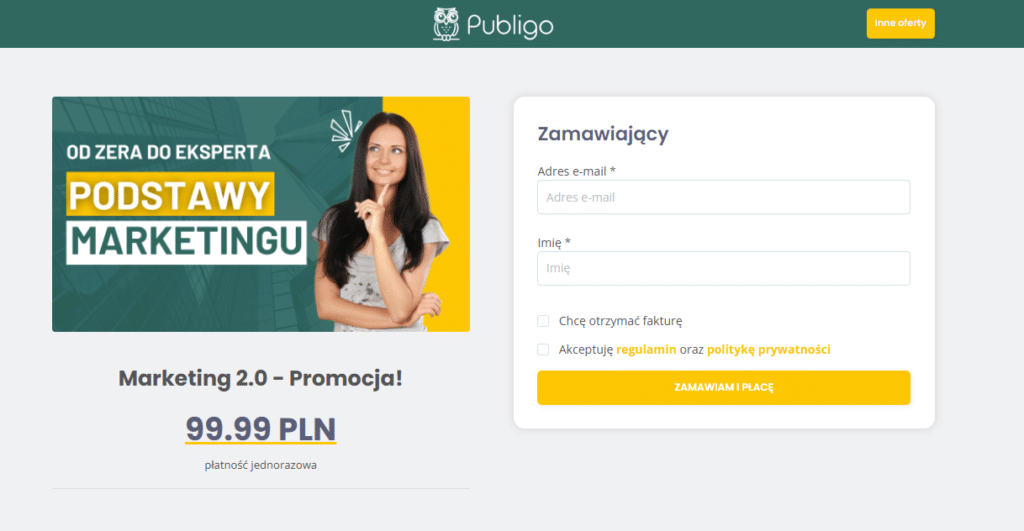Open the Inne oferty button
The height and width of the screenshot is (531, 1024).
pos(901,24)
